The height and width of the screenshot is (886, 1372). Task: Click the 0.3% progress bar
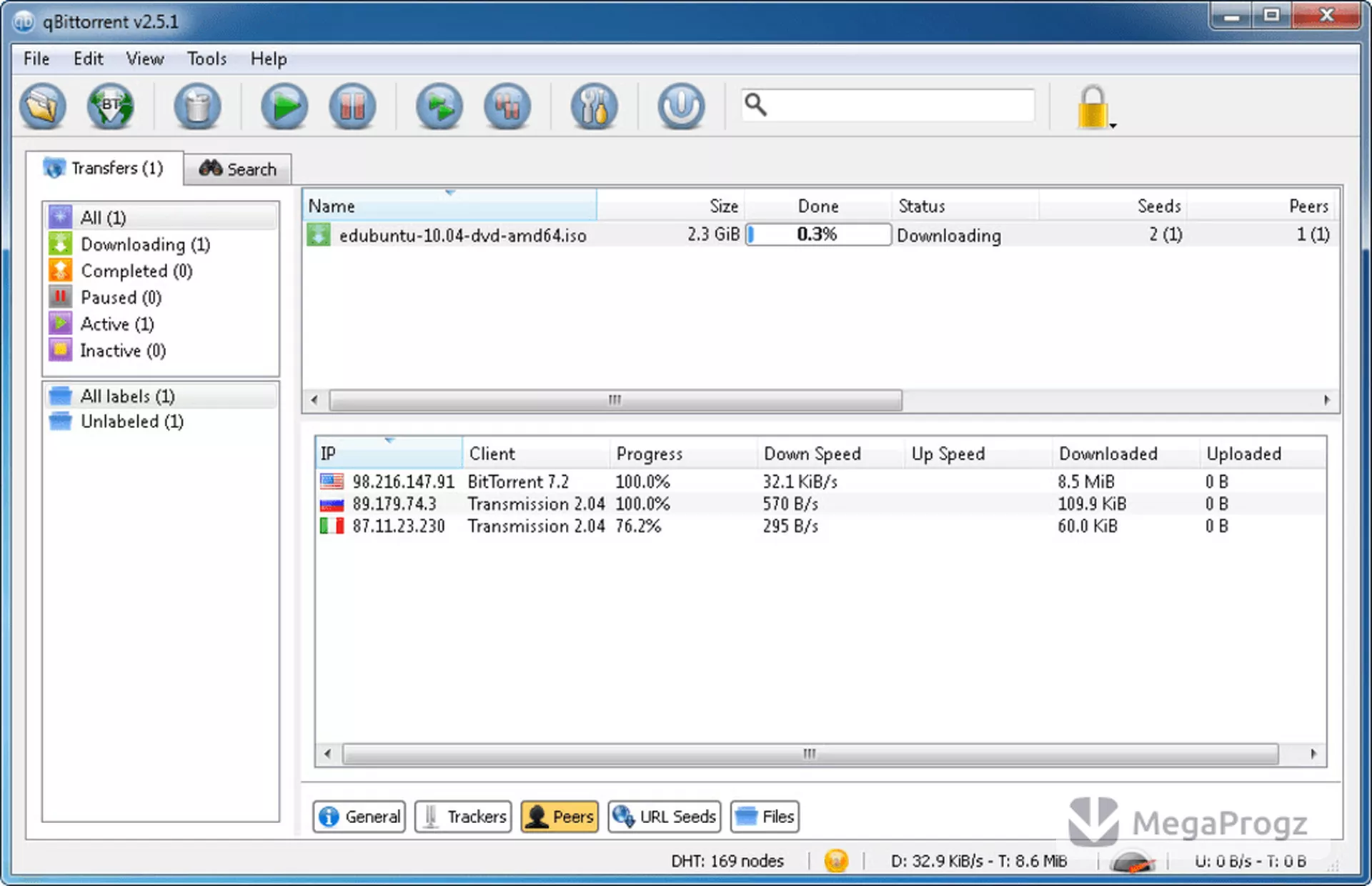(818, 234)
